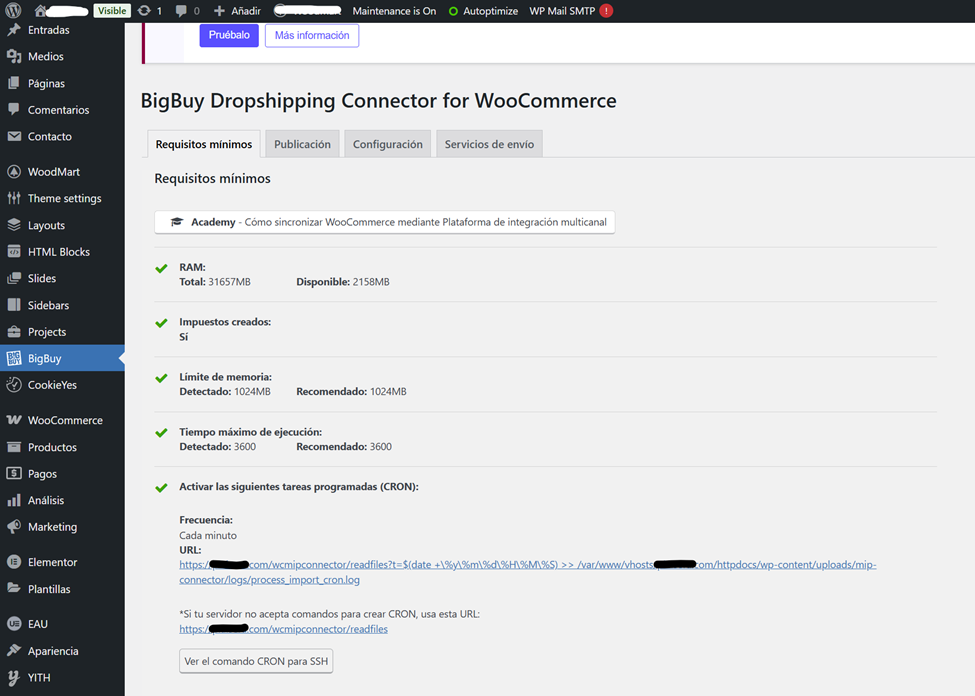Click the WordPress logo icon
The image size is (975, 696).
[13, 11]
